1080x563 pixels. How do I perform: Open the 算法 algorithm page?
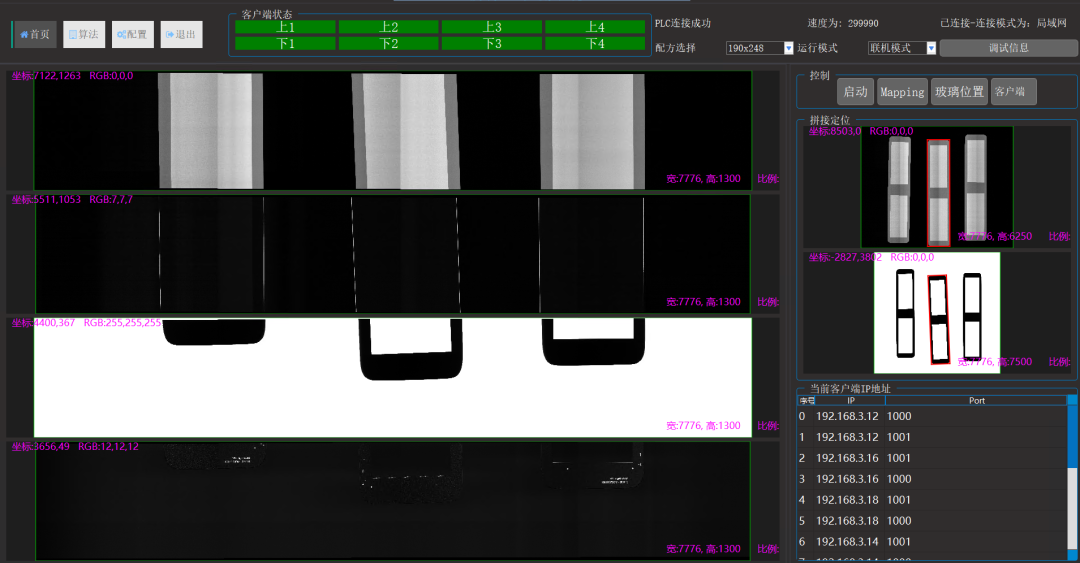coord(84,34)
